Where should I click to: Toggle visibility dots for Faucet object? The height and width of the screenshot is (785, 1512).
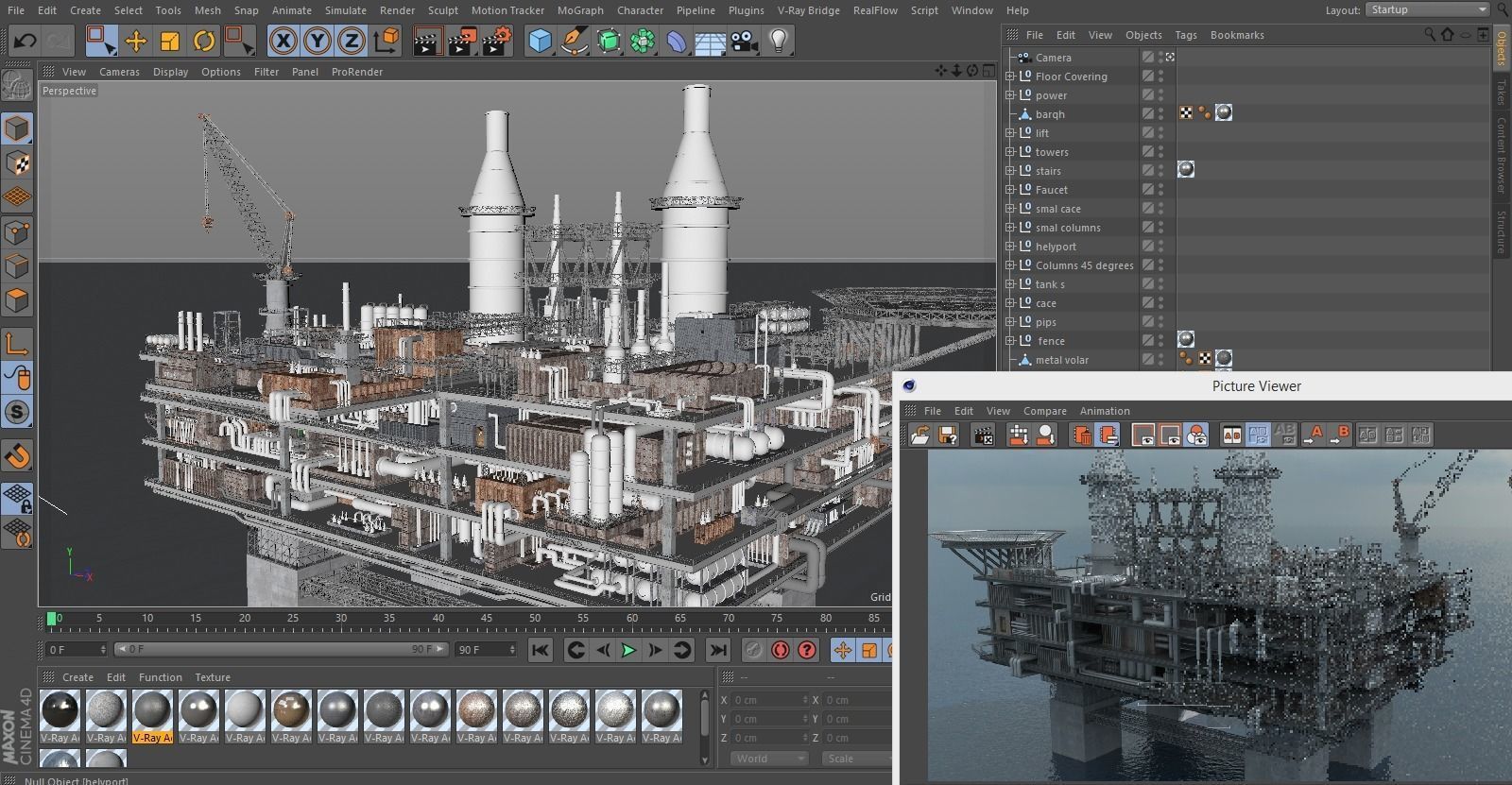[x=1161, y=190]
